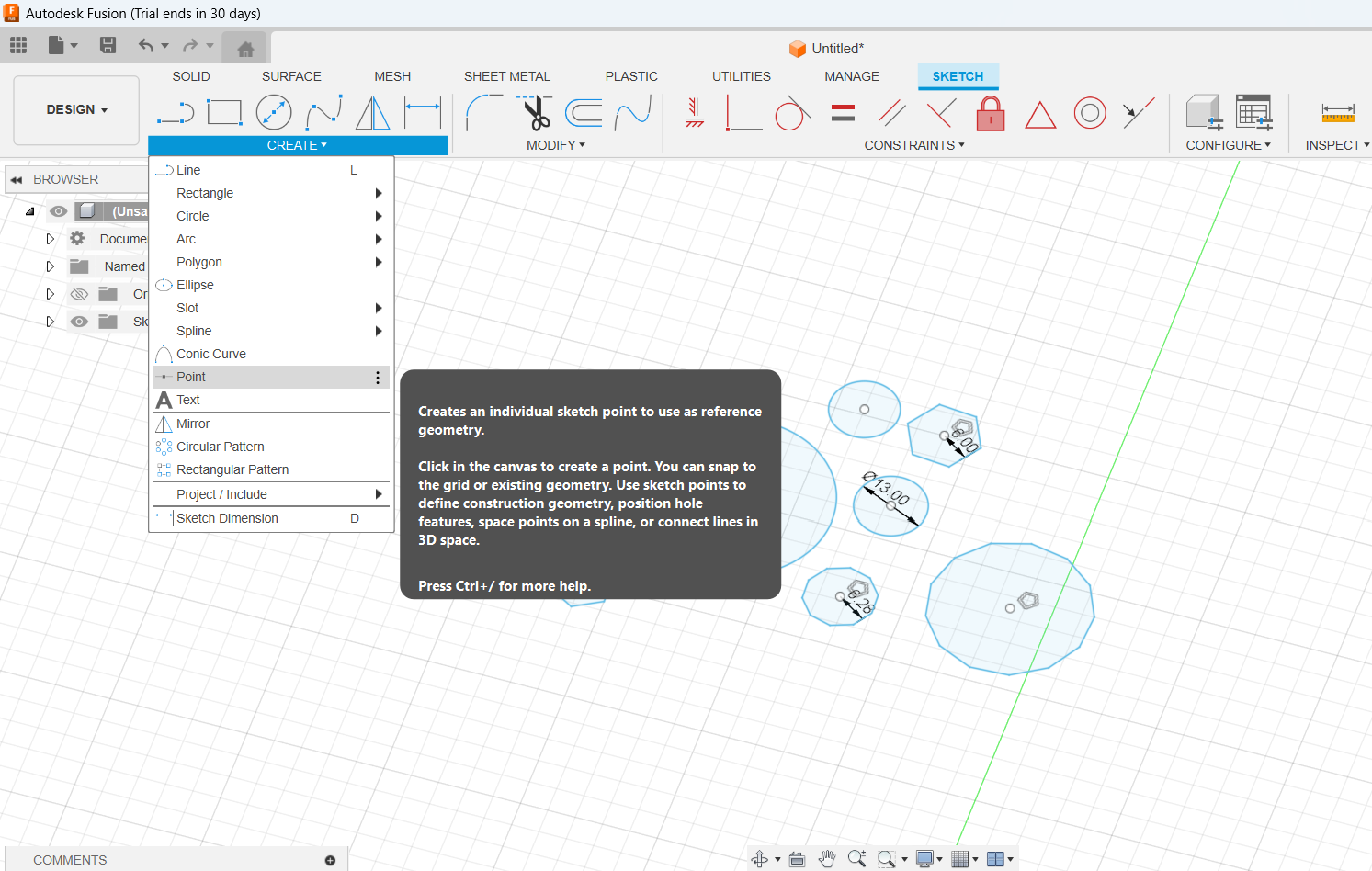Screen dimensions: 1372x871
Task: Select the Center Diameter Circle tool icon
Action: point(274,113)
